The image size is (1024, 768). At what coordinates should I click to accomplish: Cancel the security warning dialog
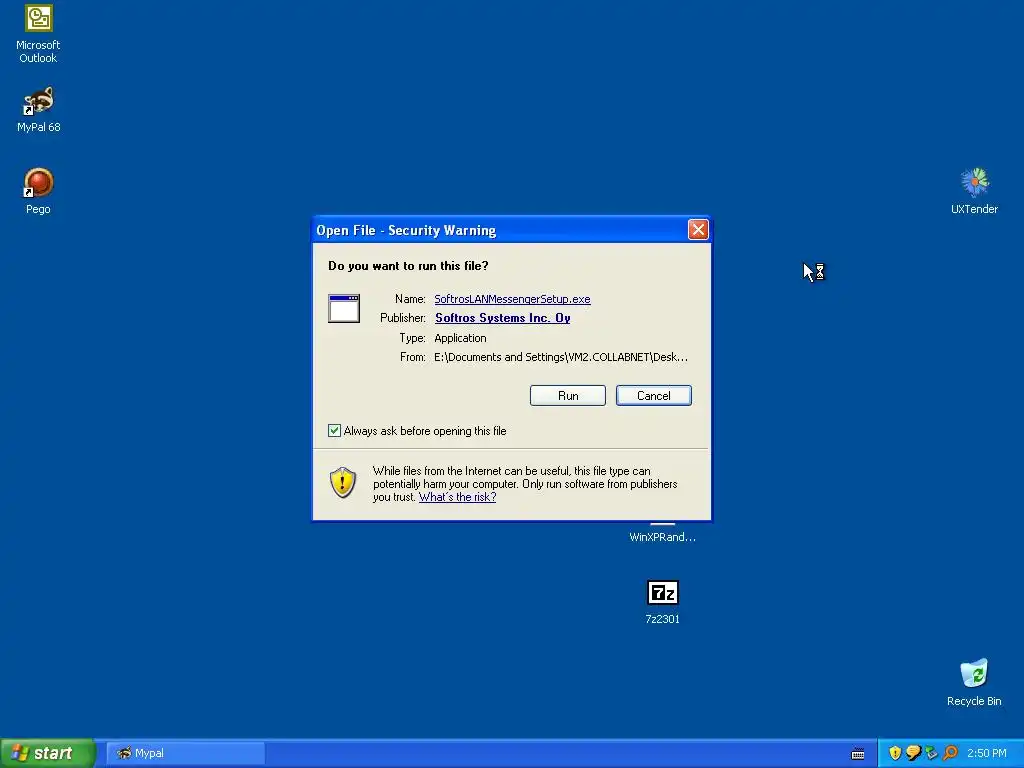pos(654,395)
